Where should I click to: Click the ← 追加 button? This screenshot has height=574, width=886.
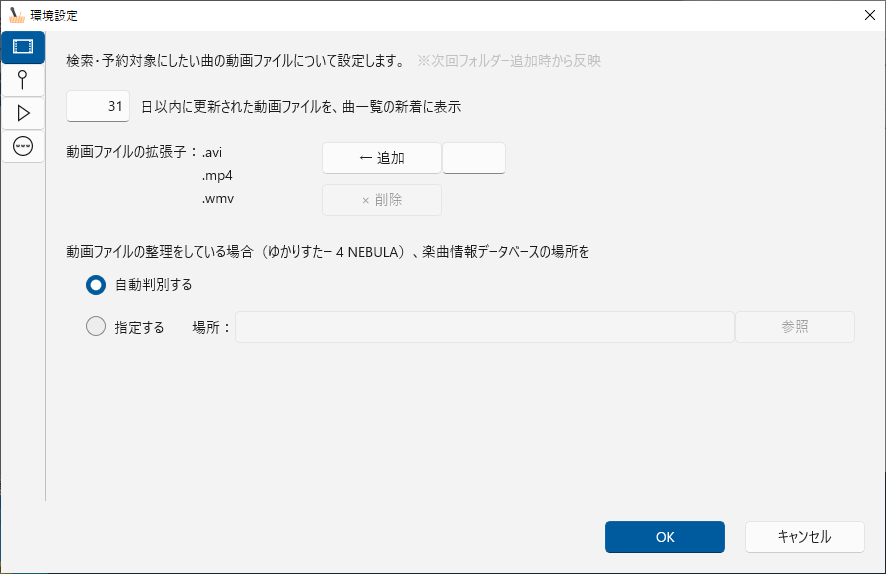382,158
